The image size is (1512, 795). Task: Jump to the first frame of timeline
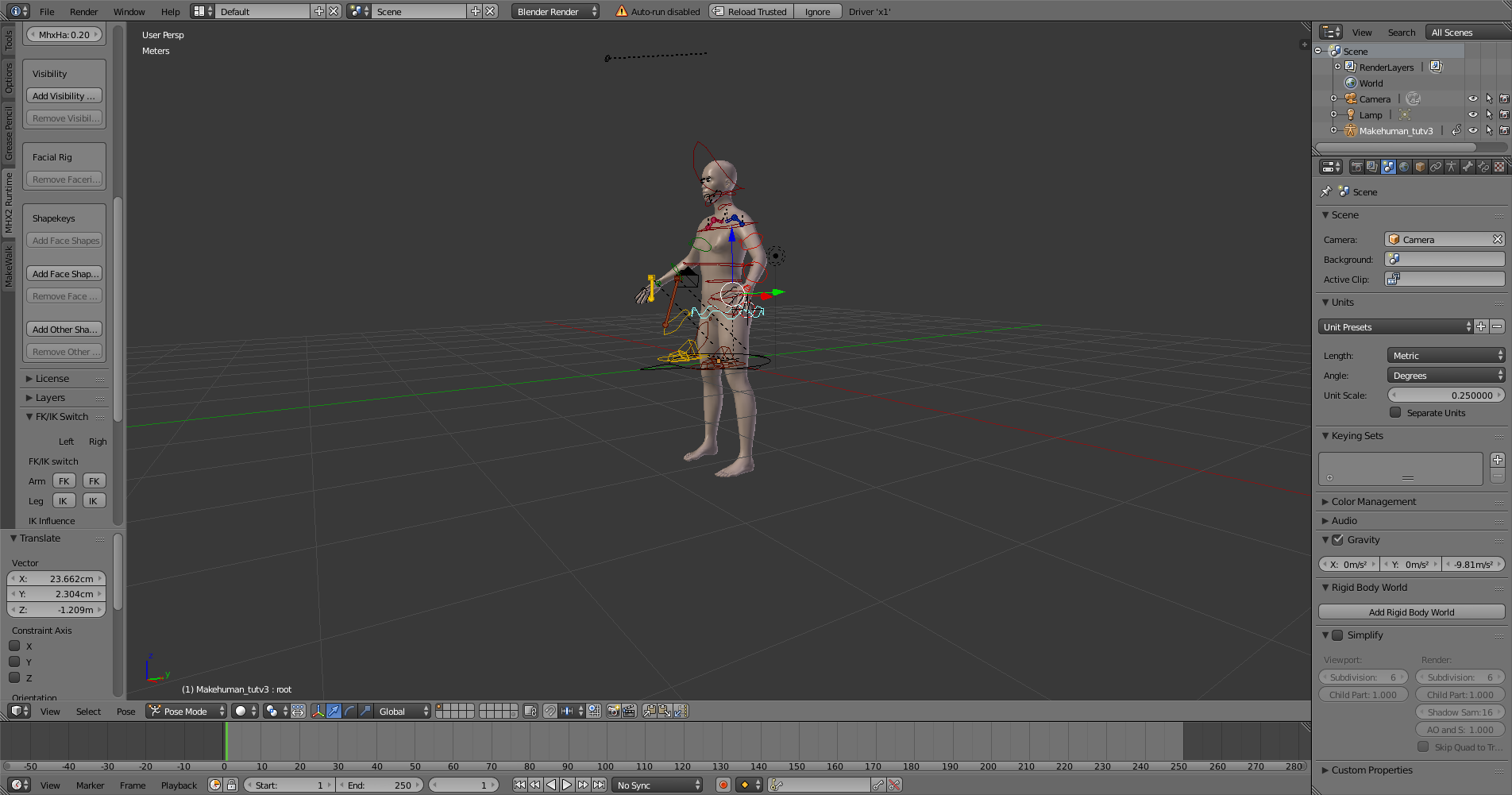[519, 785]
